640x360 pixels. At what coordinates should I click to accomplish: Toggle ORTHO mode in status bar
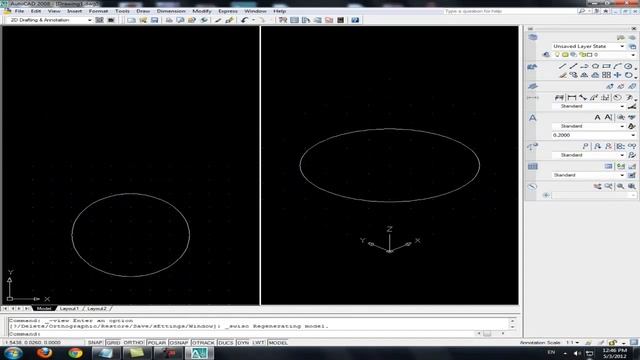coord(133,342)
